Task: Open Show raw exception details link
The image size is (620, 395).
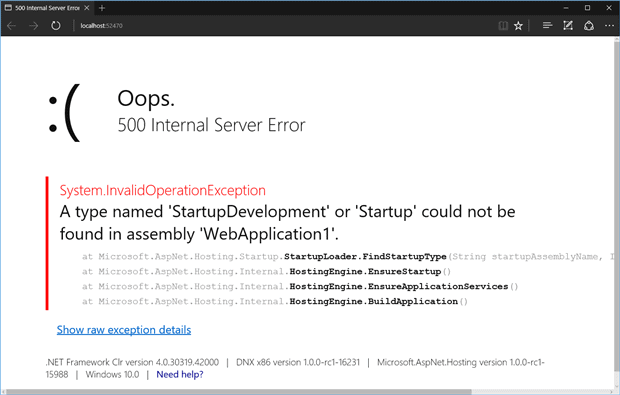Action: click(124, 330)
